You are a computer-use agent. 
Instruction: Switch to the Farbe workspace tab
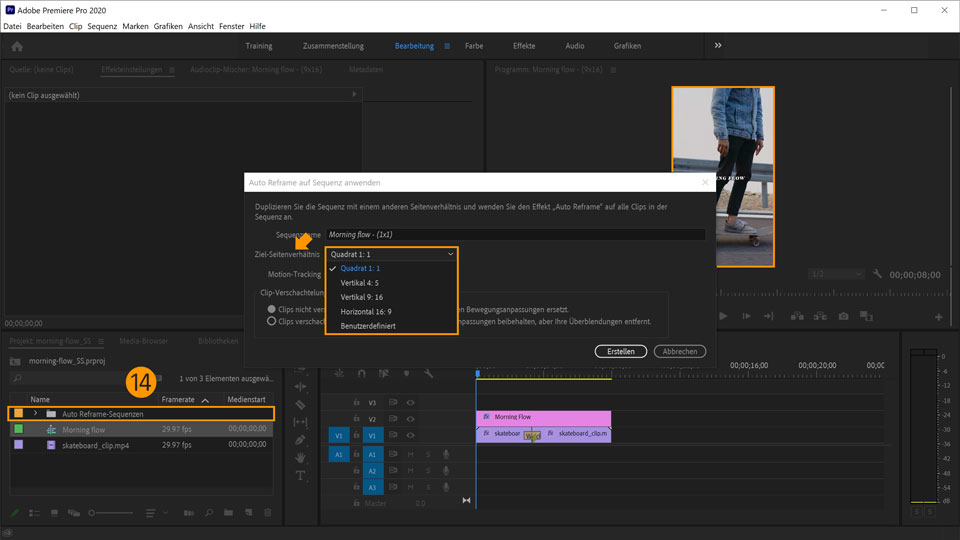click(x=474, y=46)
